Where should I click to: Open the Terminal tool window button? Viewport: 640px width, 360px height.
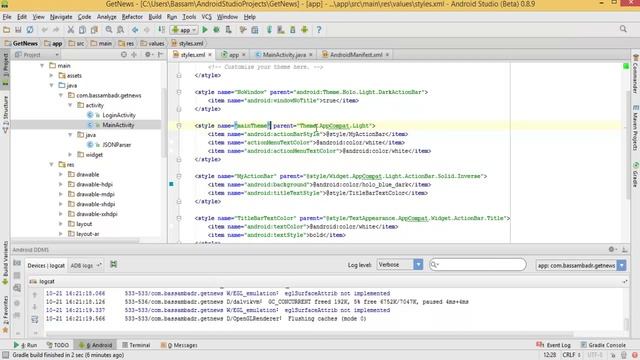(136, 345)
